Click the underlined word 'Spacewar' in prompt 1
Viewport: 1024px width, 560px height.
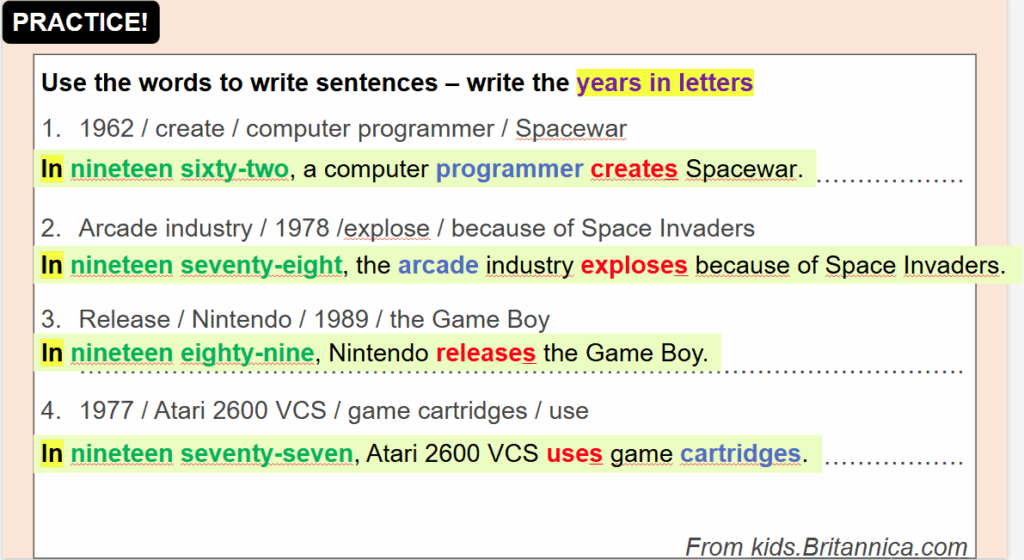(571, 129)
